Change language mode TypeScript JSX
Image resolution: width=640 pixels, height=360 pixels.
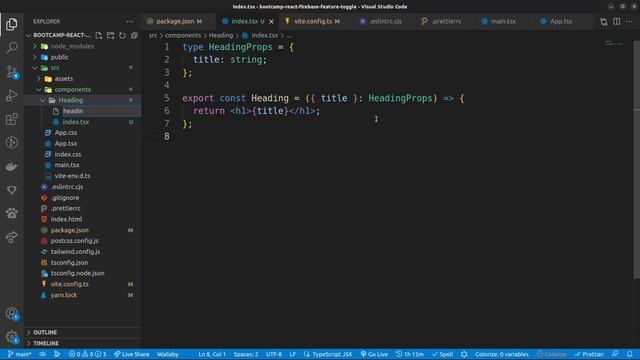tap(328, 354)
